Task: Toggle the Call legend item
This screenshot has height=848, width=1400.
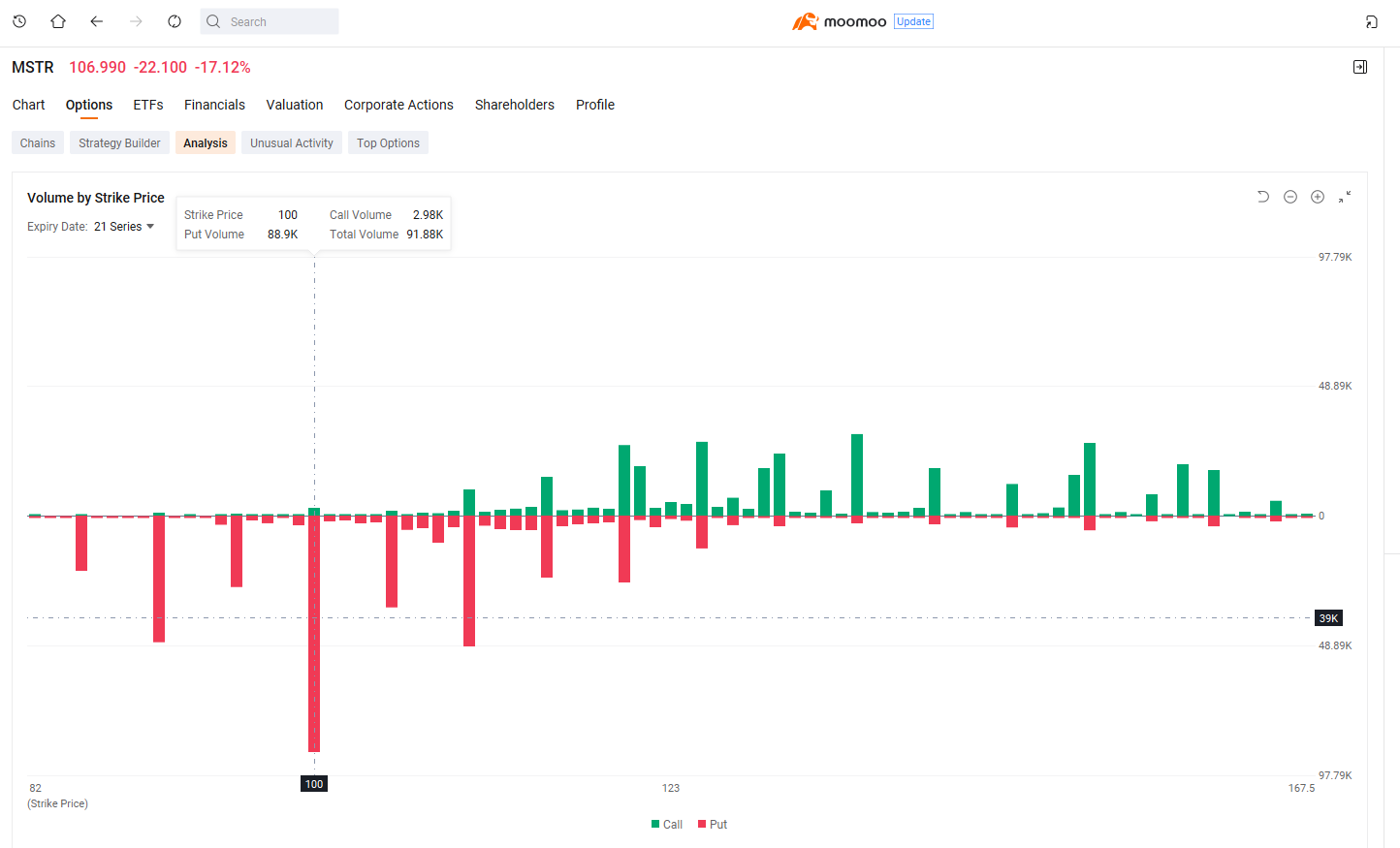Action: 667,824
